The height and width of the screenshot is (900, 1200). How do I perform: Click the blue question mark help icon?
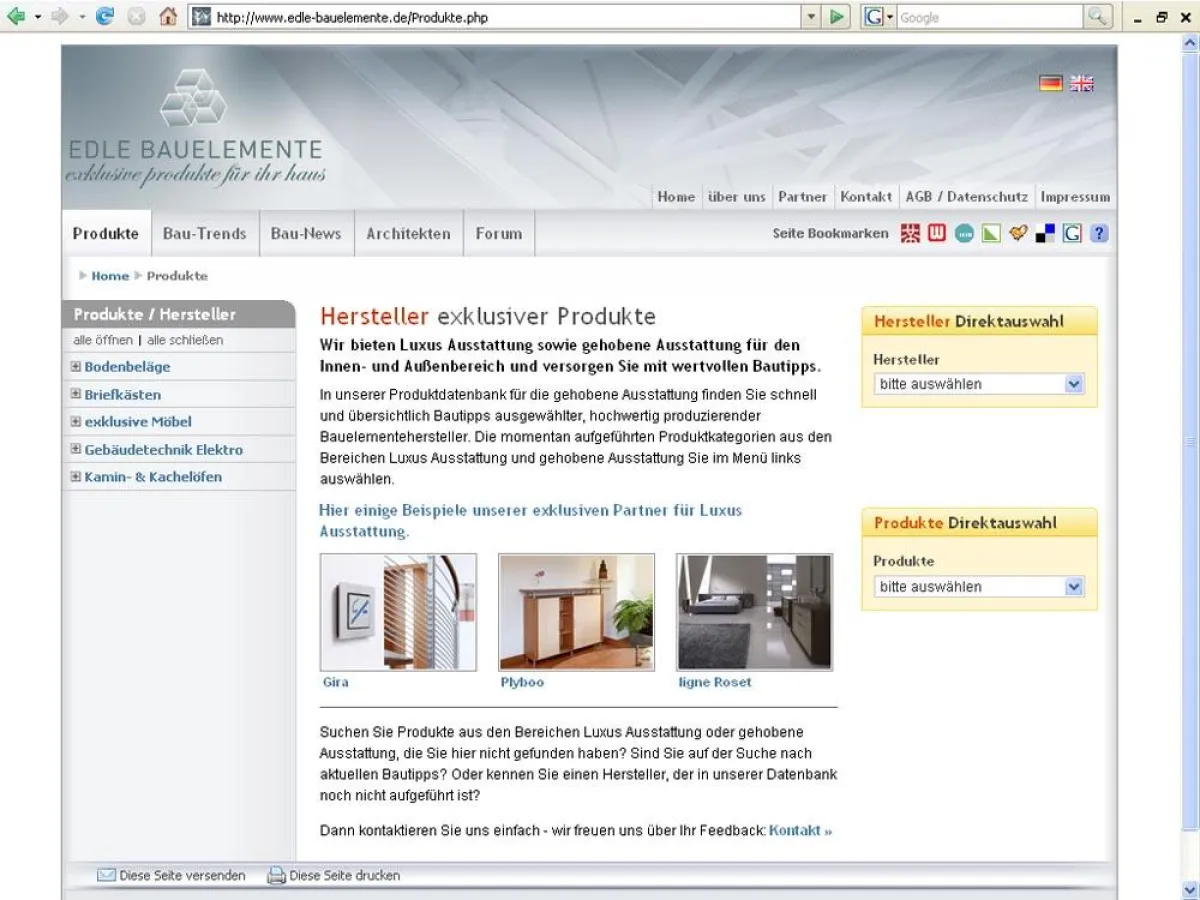(x=1099, y=234)
